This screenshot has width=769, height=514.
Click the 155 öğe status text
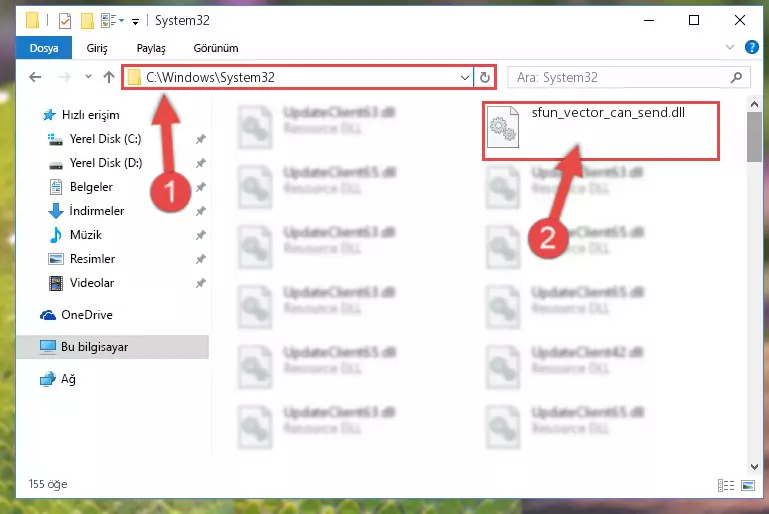point(48,484)
